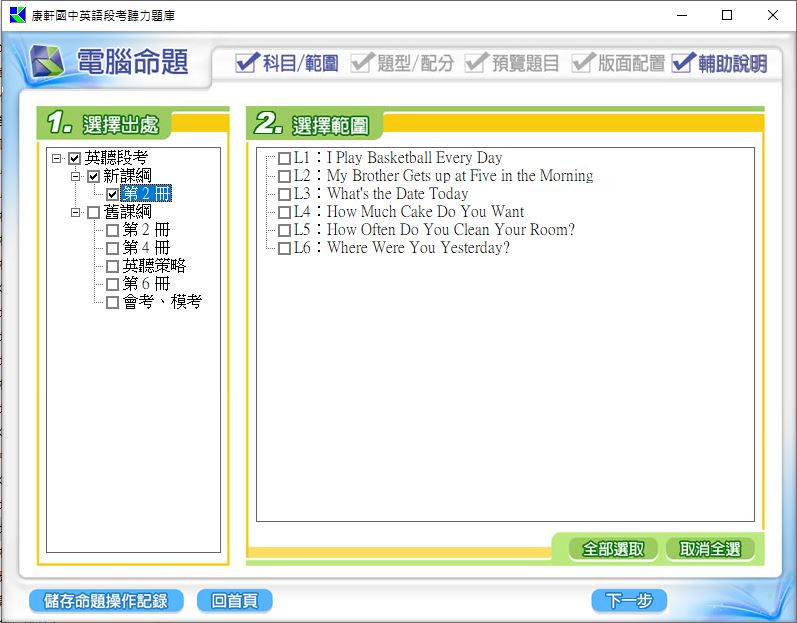Select the 會考、模考 tree item

162,302
